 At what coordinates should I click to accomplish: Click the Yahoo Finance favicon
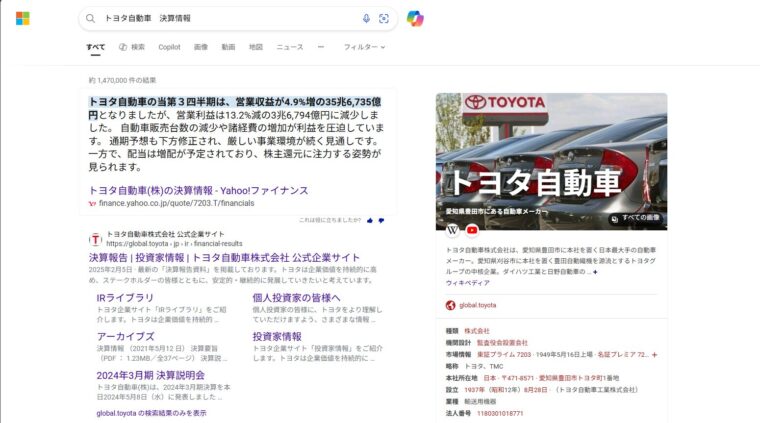click(x=92, y=204)
